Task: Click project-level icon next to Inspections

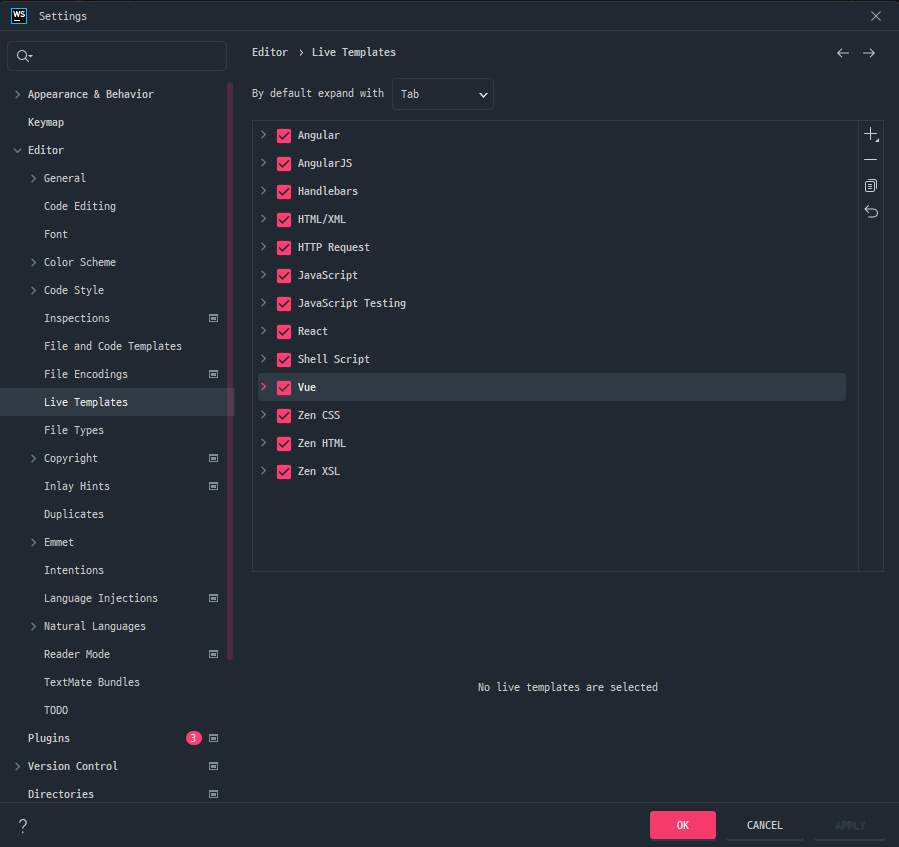Action: click(x=213, y=318)
